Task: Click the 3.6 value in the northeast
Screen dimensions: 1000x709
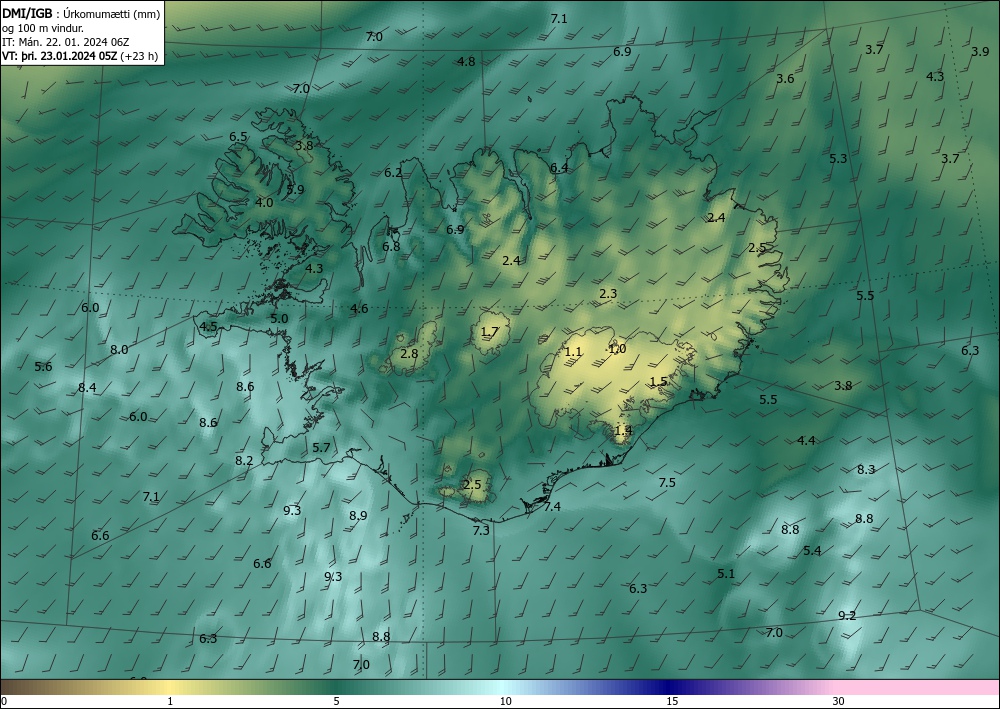Action: point(785,78)
